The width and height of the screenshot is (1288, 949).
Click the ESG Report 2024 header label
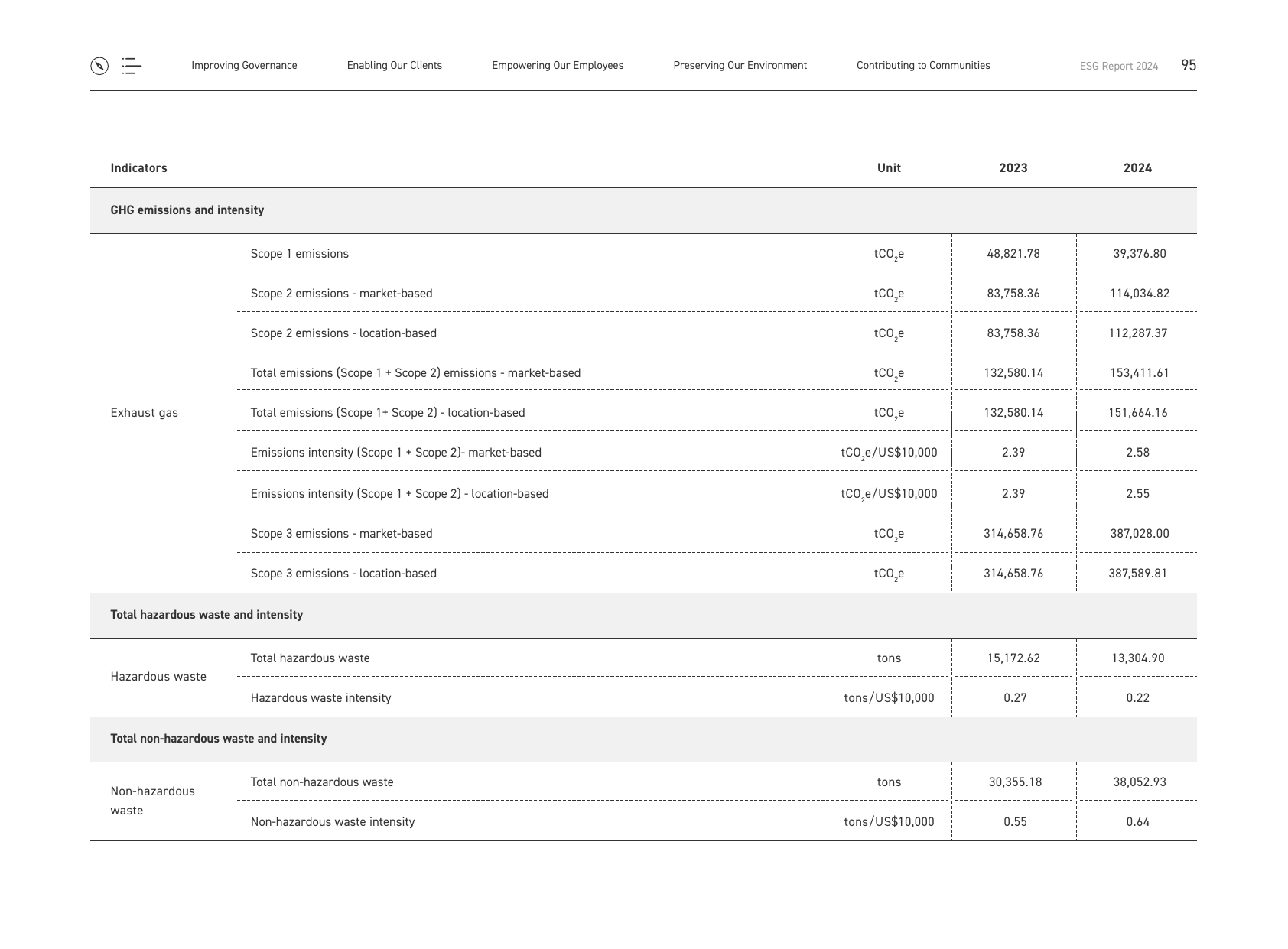[x=1119, y=67]
